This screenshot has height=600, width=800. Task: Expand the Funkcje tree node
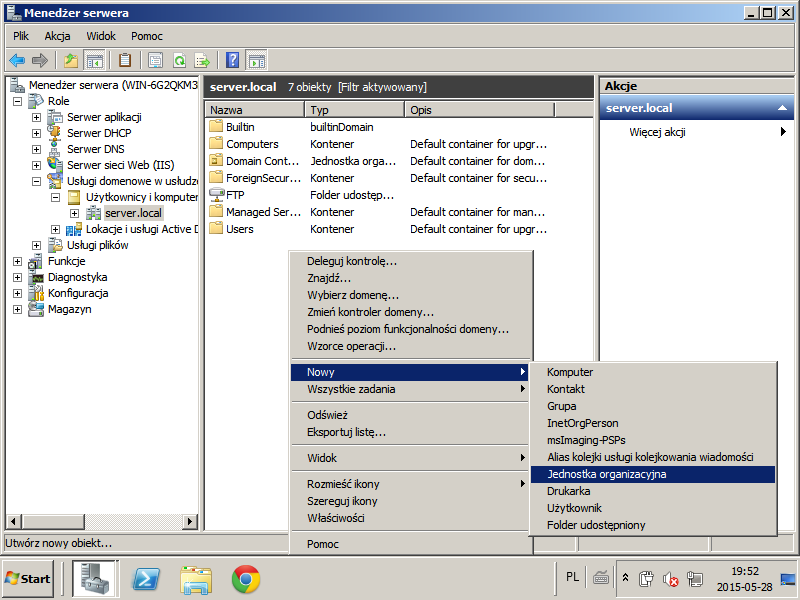click(x=17, y=261)
